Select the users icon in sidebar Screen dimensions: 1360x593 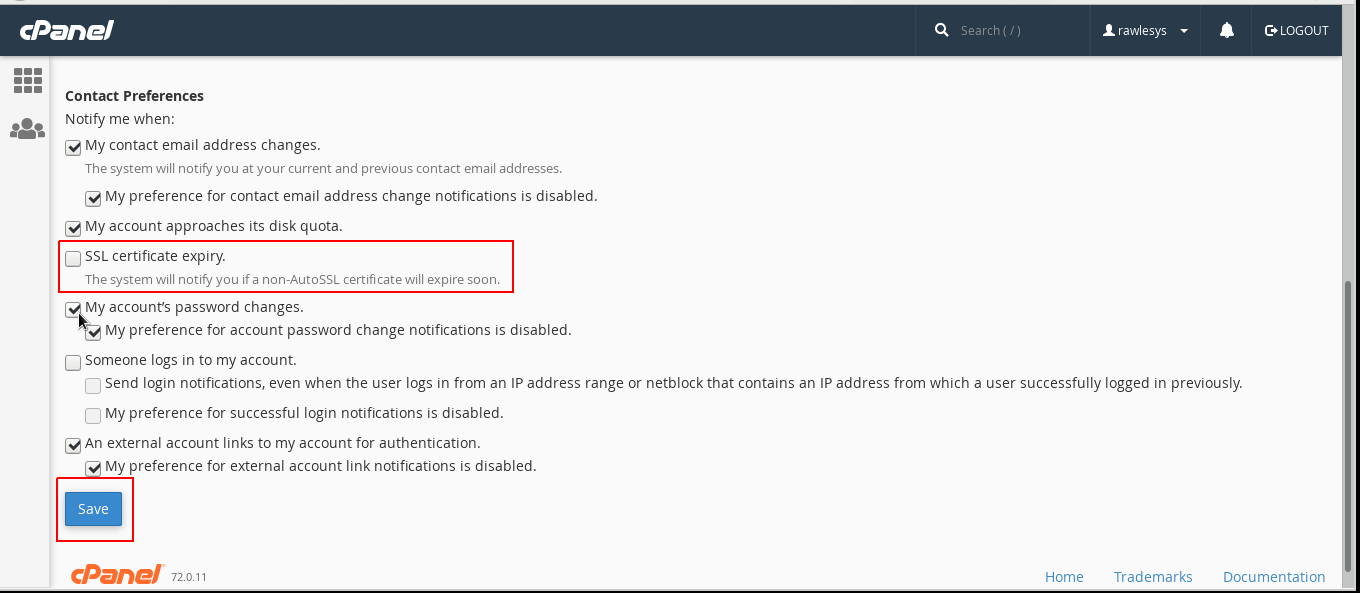(x=27, y=128)
